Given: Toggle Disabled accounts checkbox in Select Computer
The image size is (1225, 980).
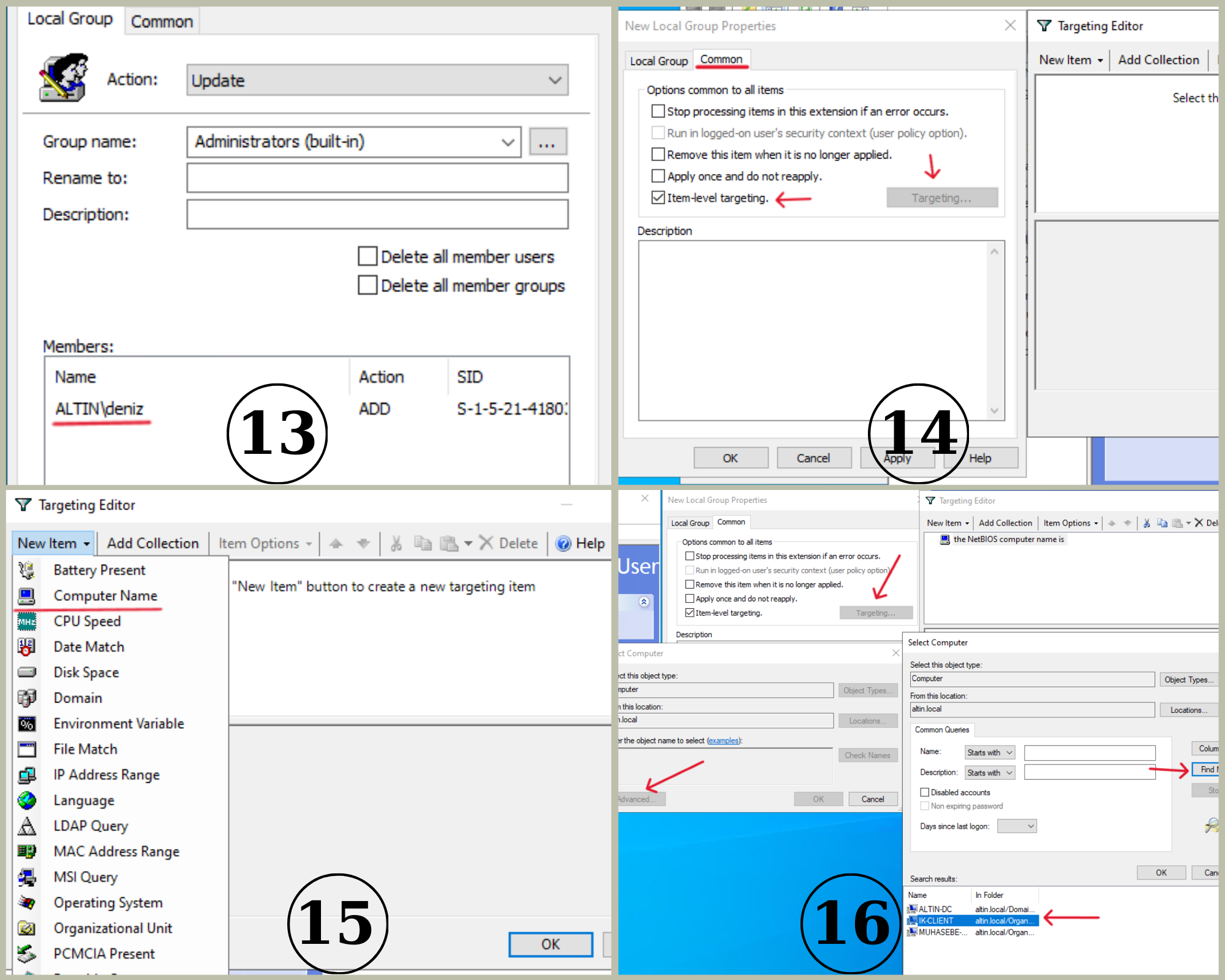Looking at the screenshot, I should [x=925, y=792].
